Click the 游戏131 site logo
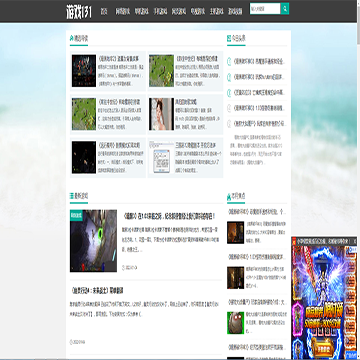 pyautogui.click(x=79, y=12)
